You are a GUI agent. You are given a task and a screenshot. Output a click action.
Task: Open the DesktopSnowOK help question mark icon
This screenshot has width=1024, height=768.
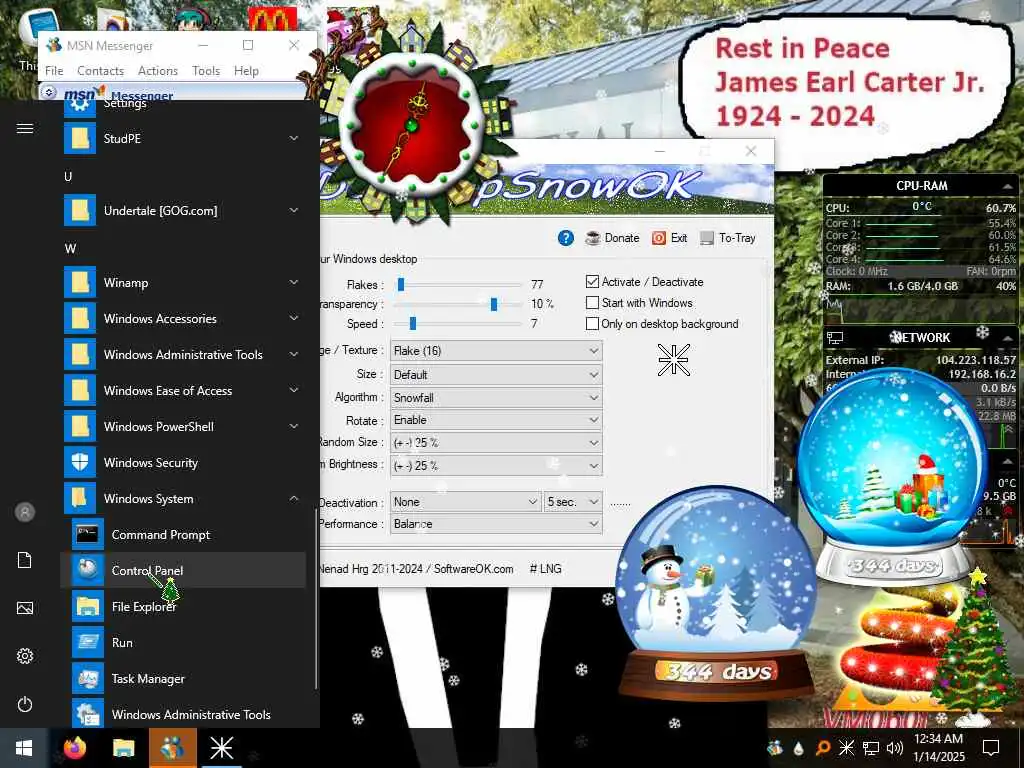[566, 238]
